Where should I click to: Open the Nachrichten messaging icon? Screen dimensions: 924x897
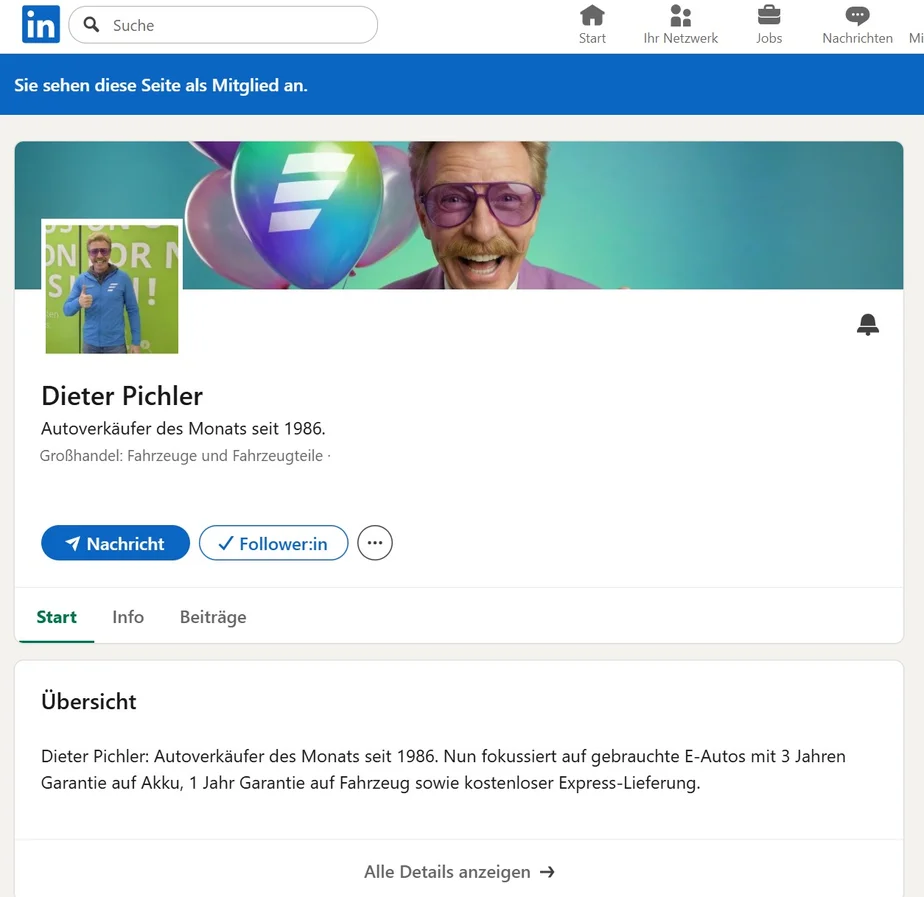[857, 16]
